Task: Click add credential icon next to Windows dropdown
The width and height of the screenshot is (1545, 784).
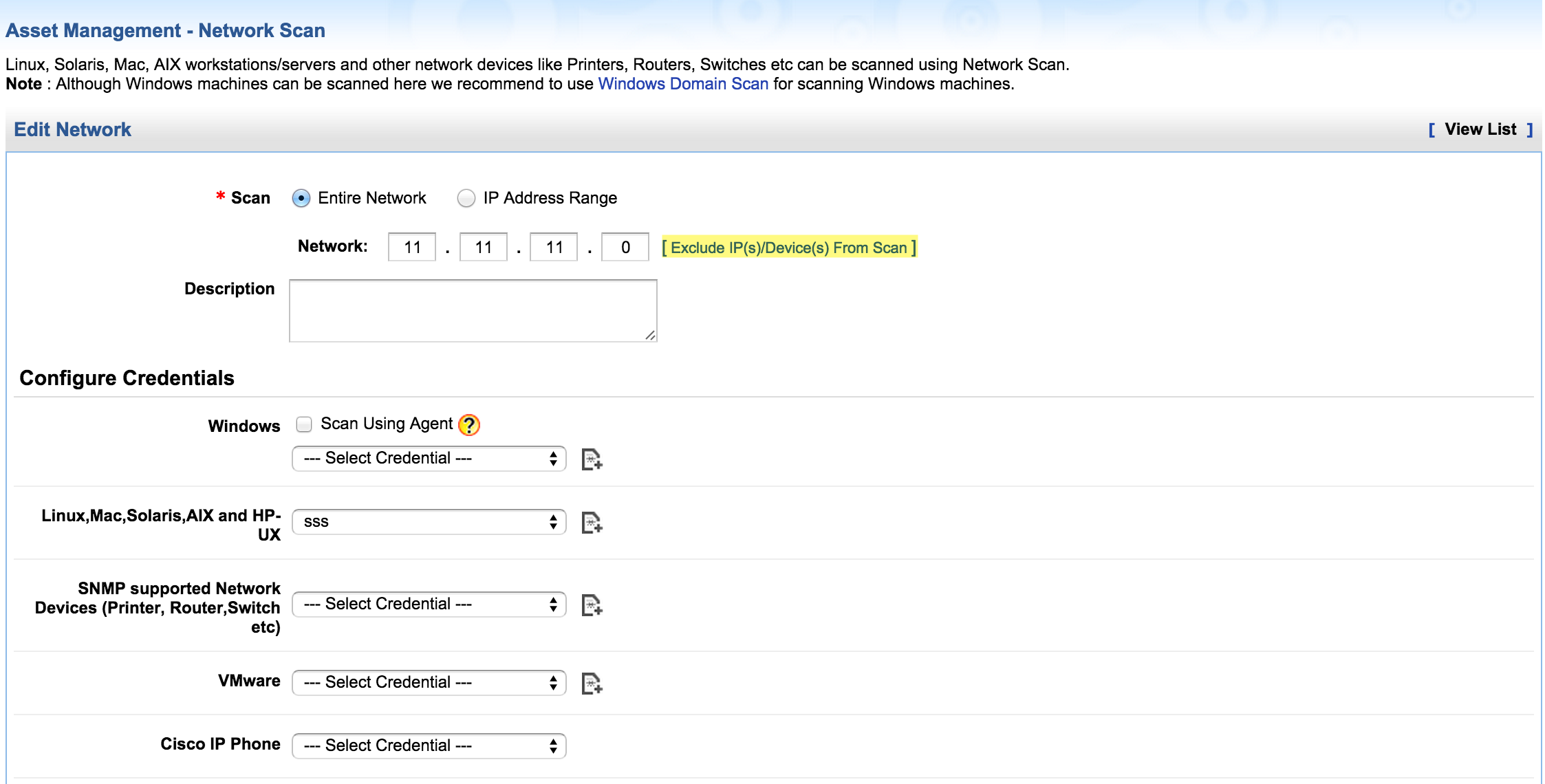Action: [592, 459]
